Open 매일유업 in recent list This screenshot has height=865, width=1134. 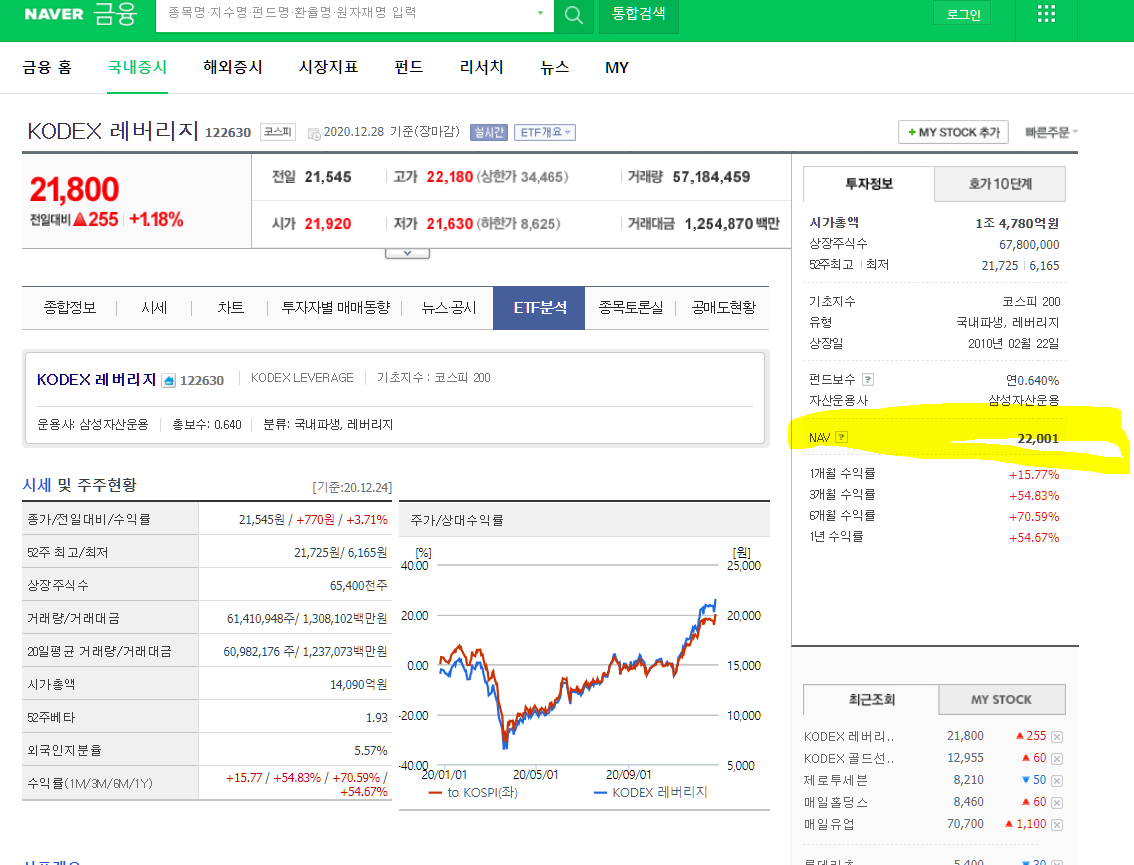tap(829, 824)
